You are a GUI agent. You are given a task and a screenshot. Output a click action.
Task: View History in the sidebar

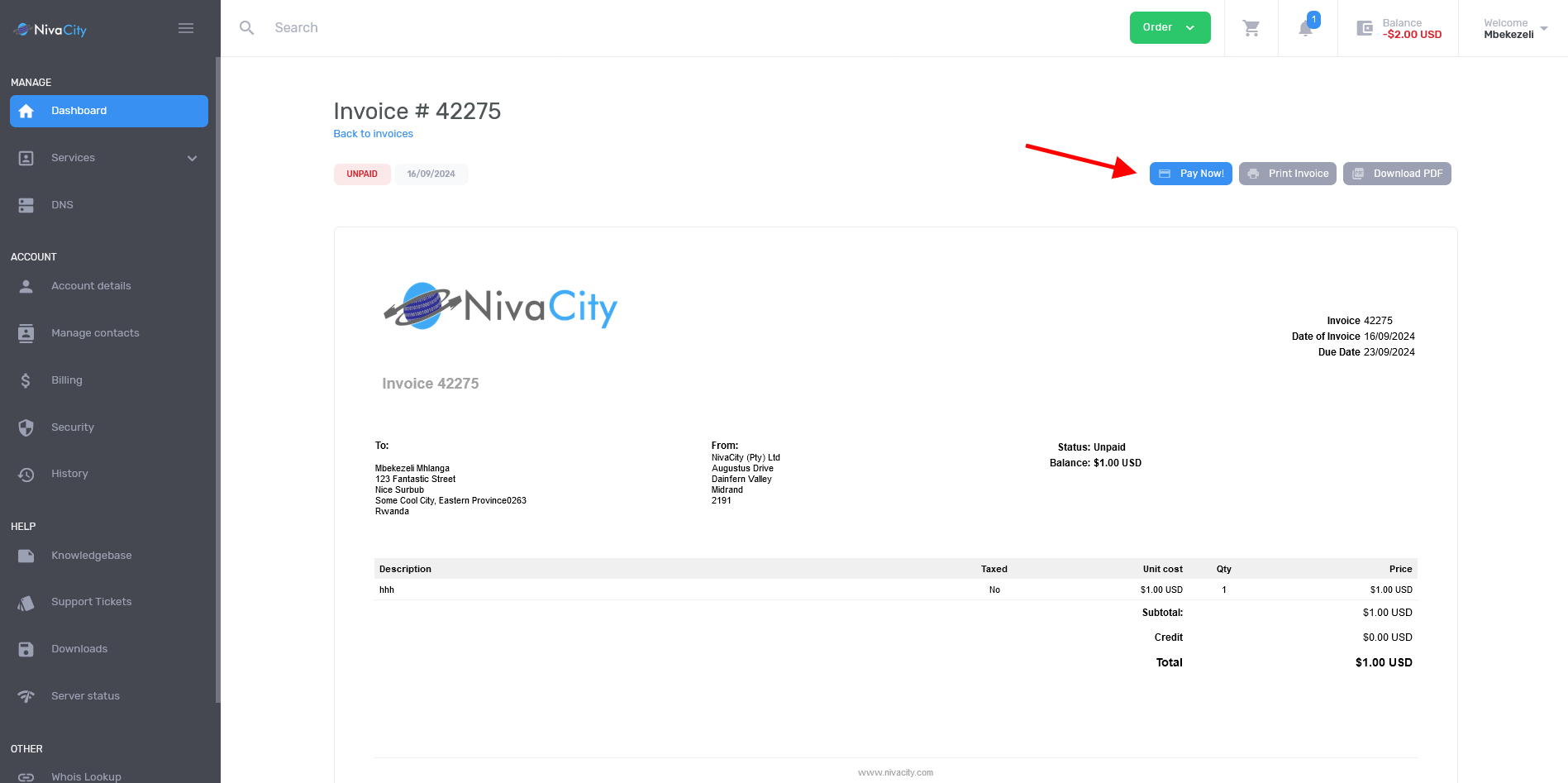[x=109, y=474]
